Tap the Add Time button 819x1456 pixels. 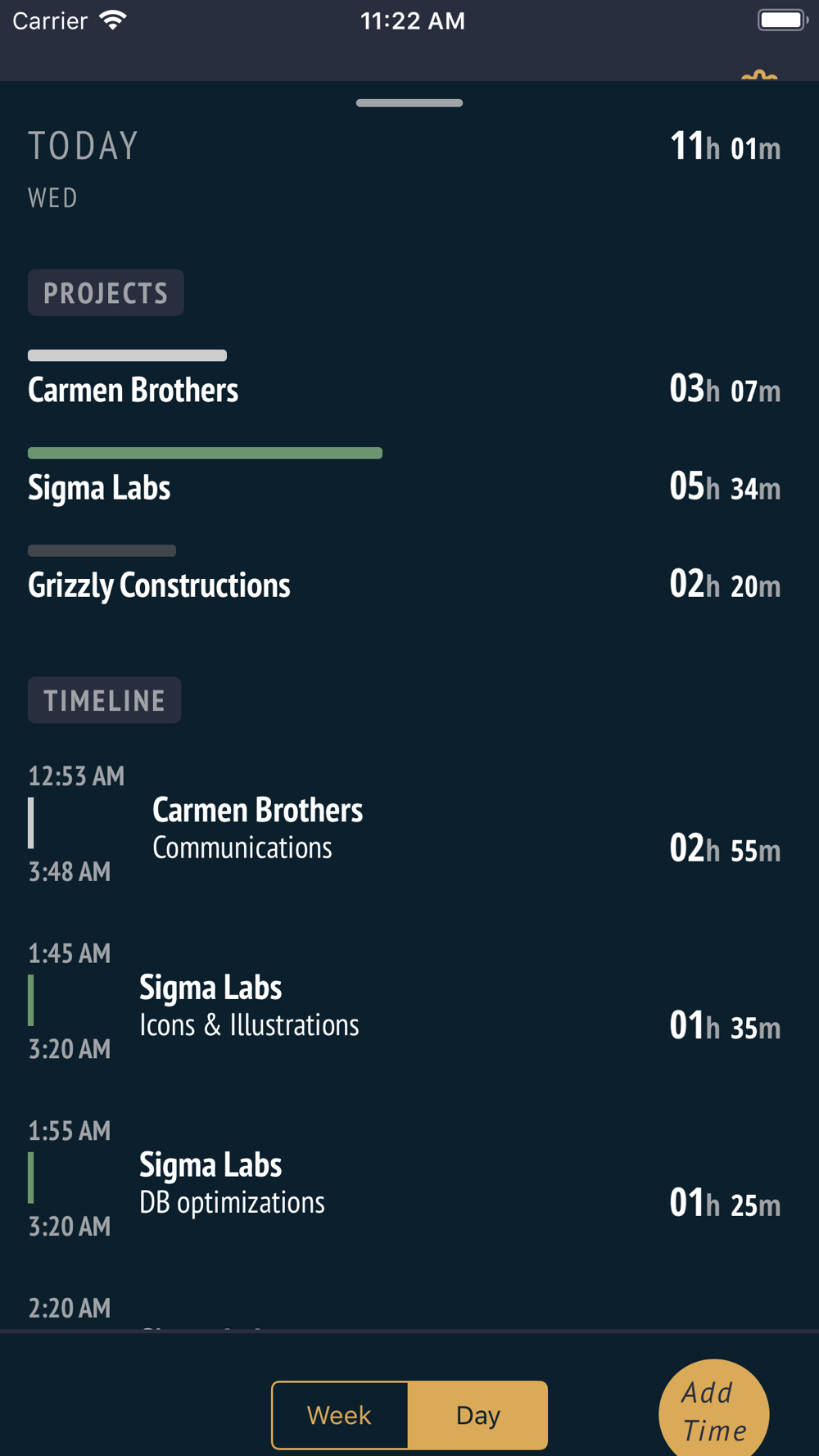pos(714,1410)
